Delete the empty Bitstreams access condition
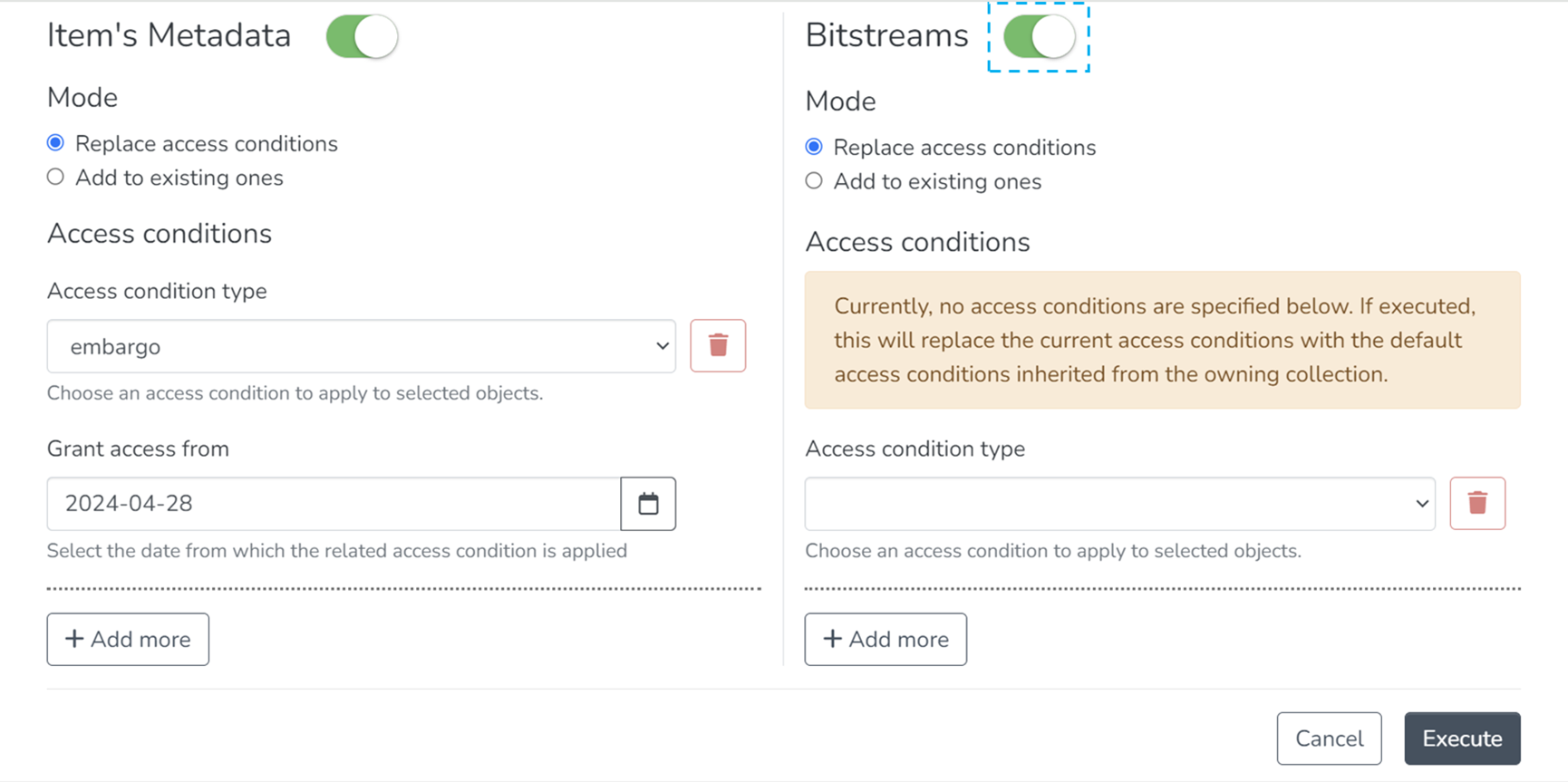Image resolution: width=1568 pixels, height=782 pixels. tap(1477, 503)
